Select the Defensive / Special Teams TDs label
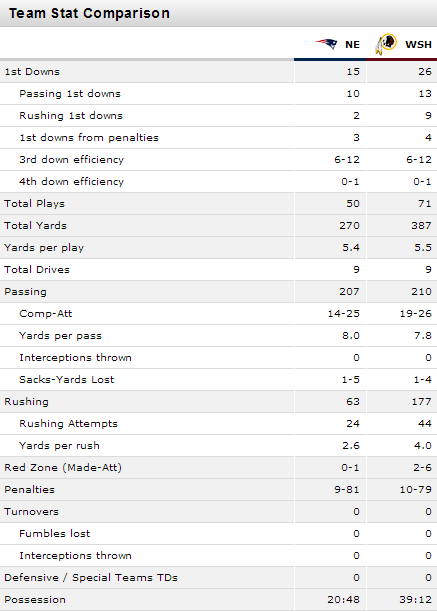437x612 pixels. click(91, 578)
